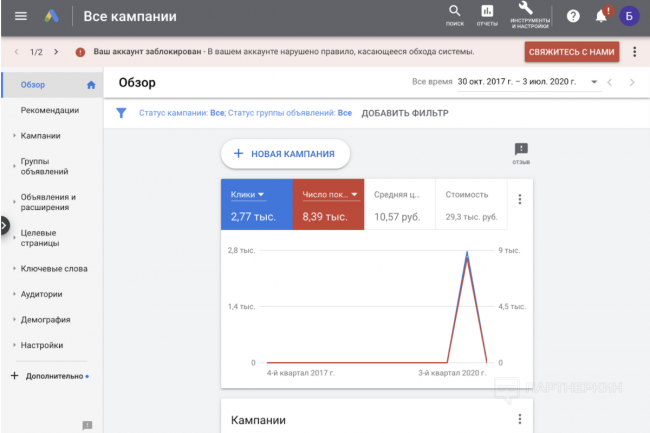Select Рекомендации in the left menu
The height and width of the screenshot is (433, 650).
pos(50,110)
